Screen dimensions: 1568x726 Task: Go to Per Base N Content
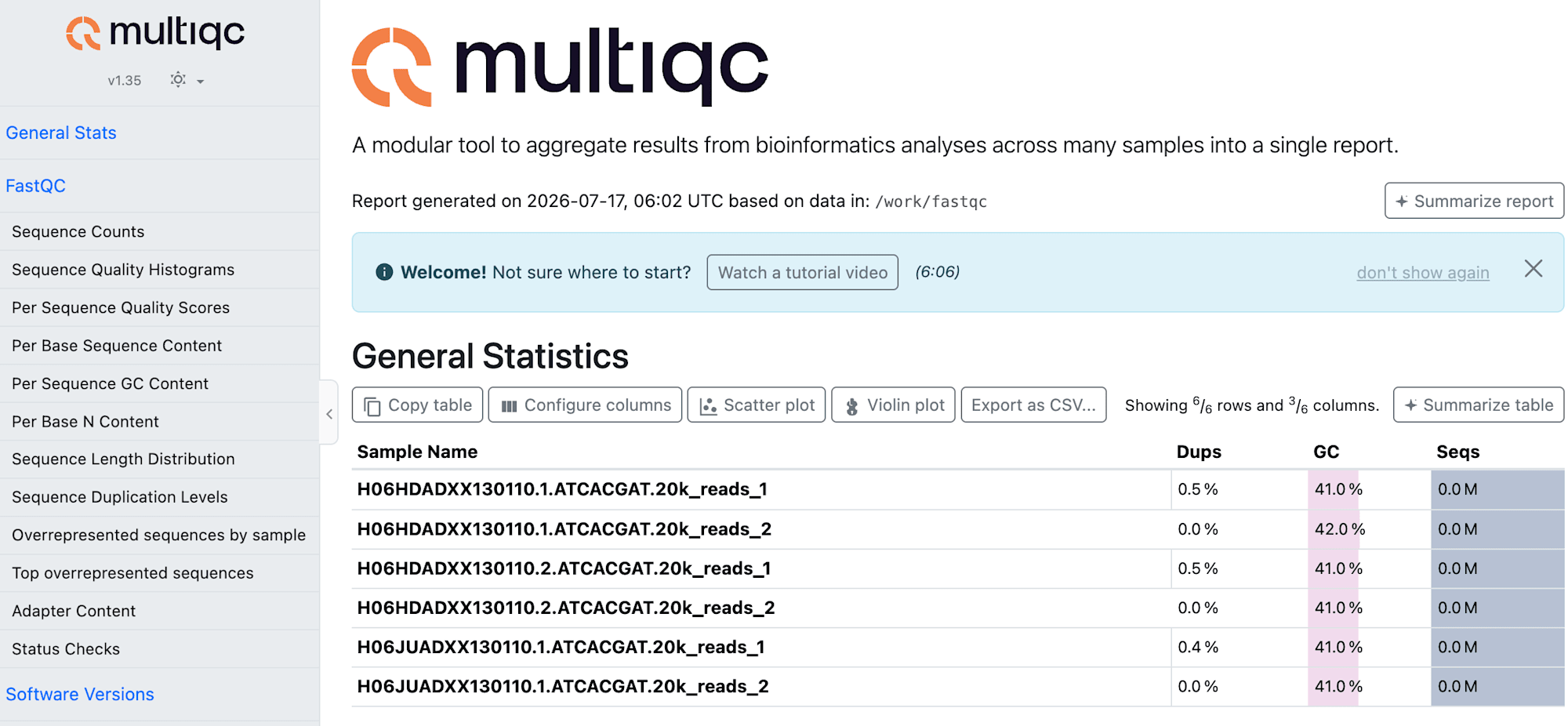pos(85,421)
